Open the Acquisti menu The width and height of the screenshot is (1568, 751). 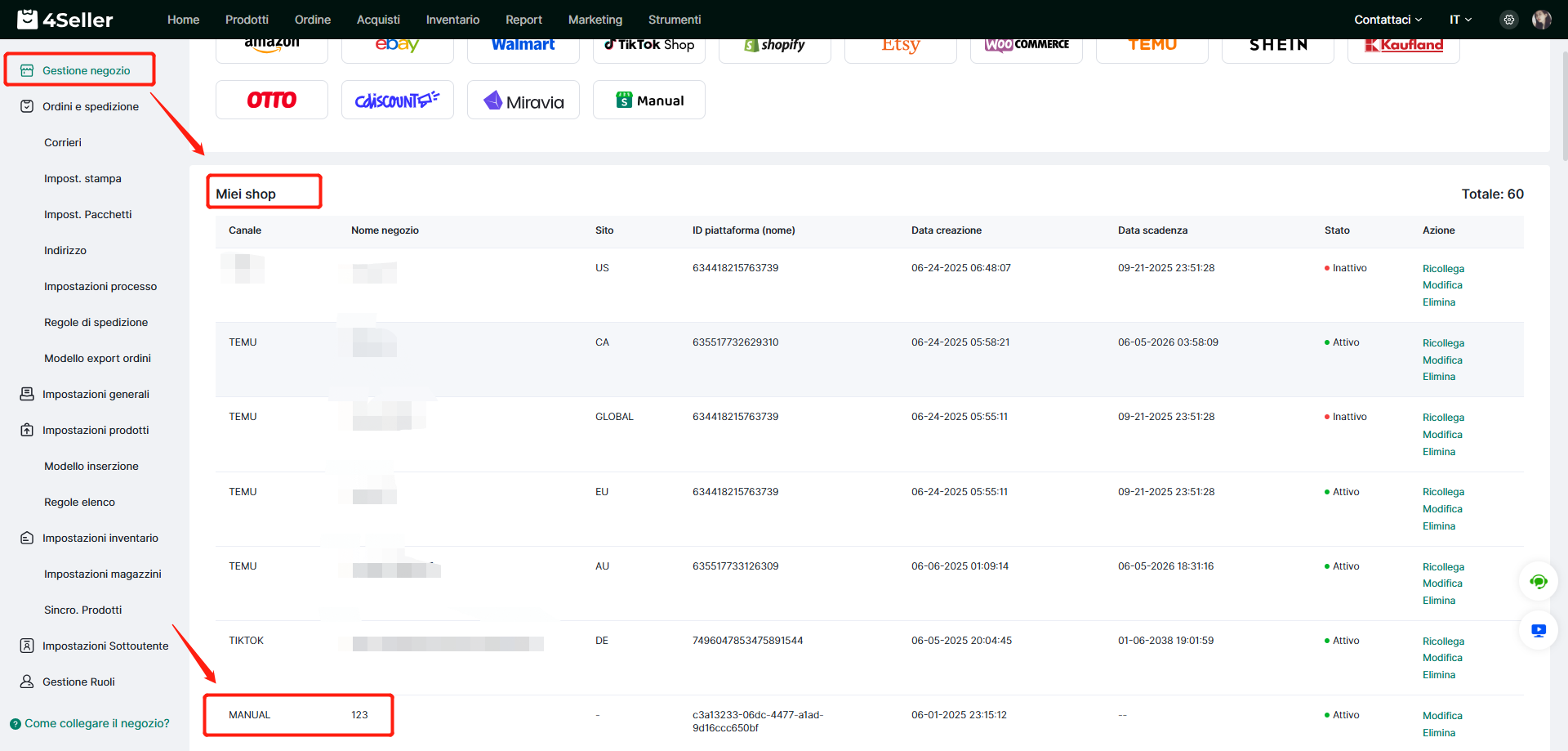coord(378,20)
